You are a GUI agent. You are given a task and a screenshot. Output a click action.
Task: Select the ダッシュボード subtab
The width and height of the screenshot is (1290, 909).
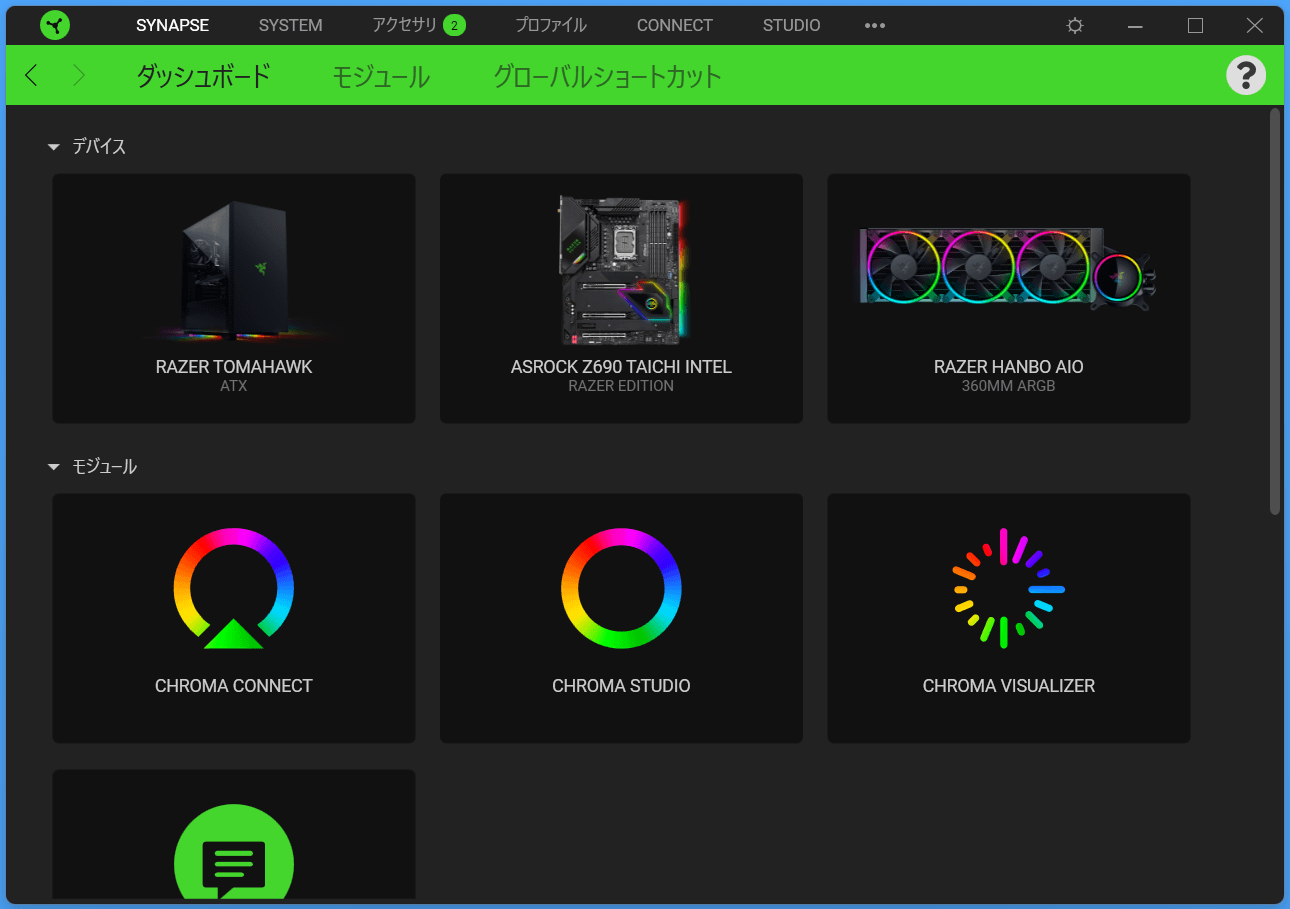203,76
